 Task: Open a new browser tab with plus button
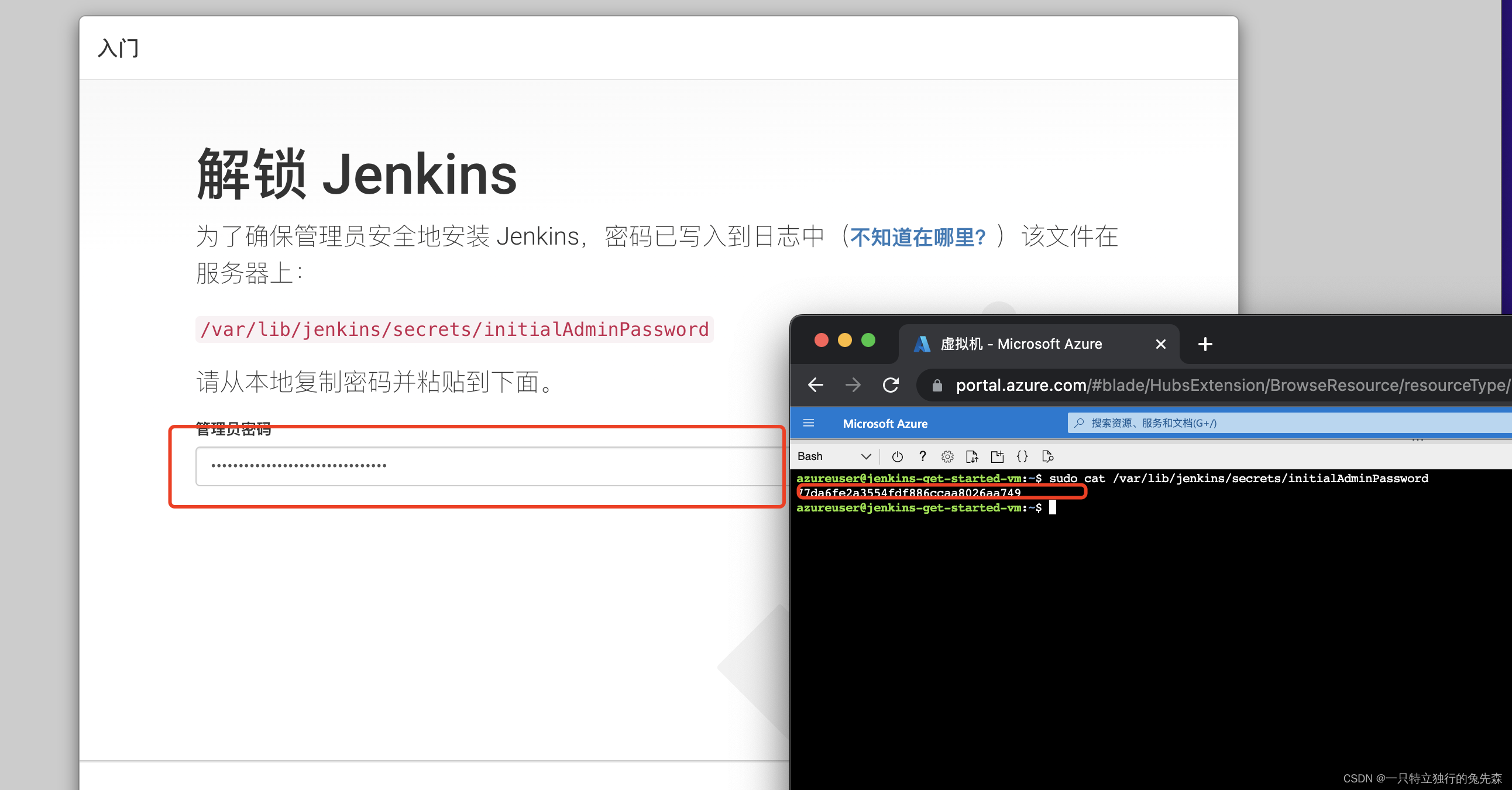point(1205,344)
